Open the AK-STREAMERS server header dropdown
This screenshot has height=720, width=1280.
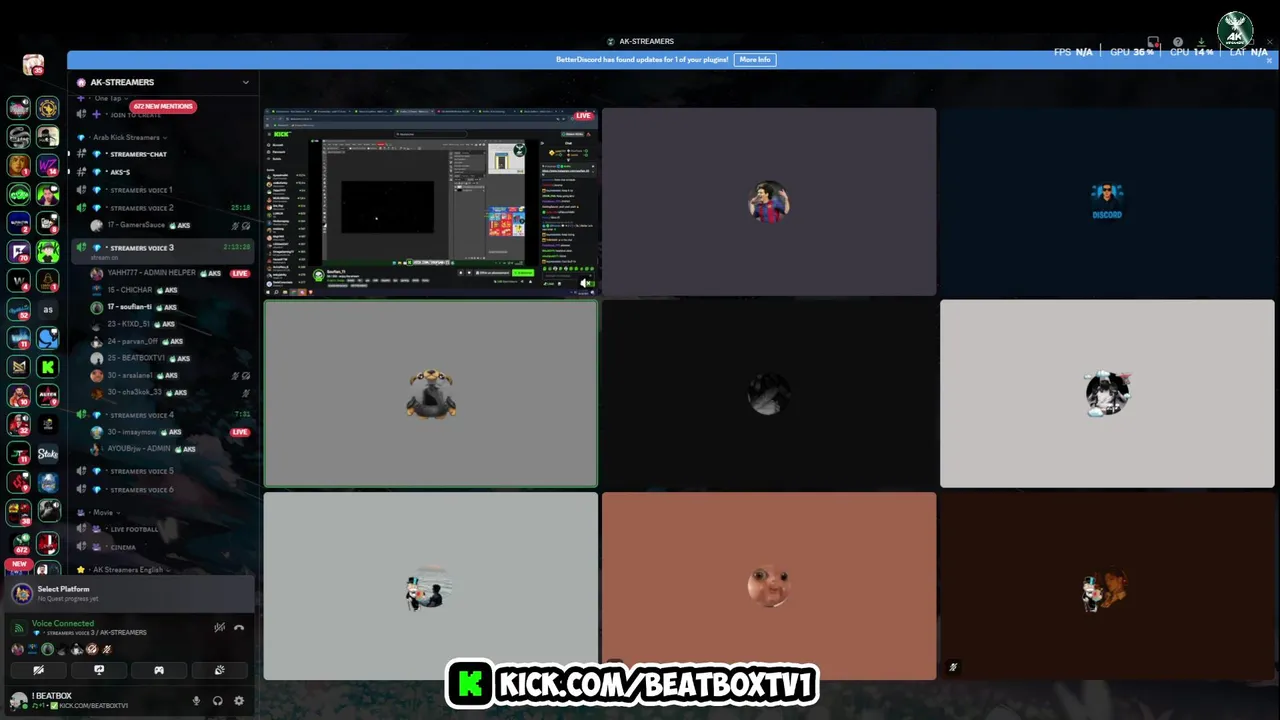(163, 82)
